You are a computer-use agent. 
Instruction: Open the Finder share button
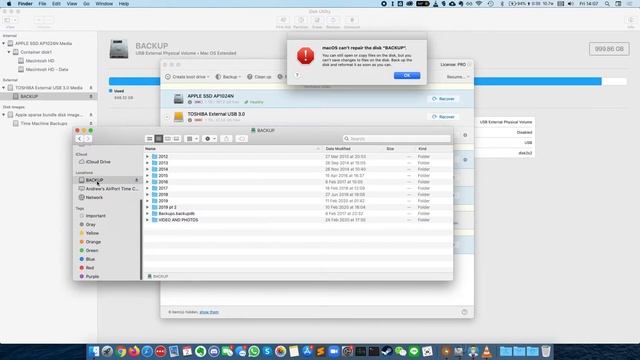(x=226, y=139)
